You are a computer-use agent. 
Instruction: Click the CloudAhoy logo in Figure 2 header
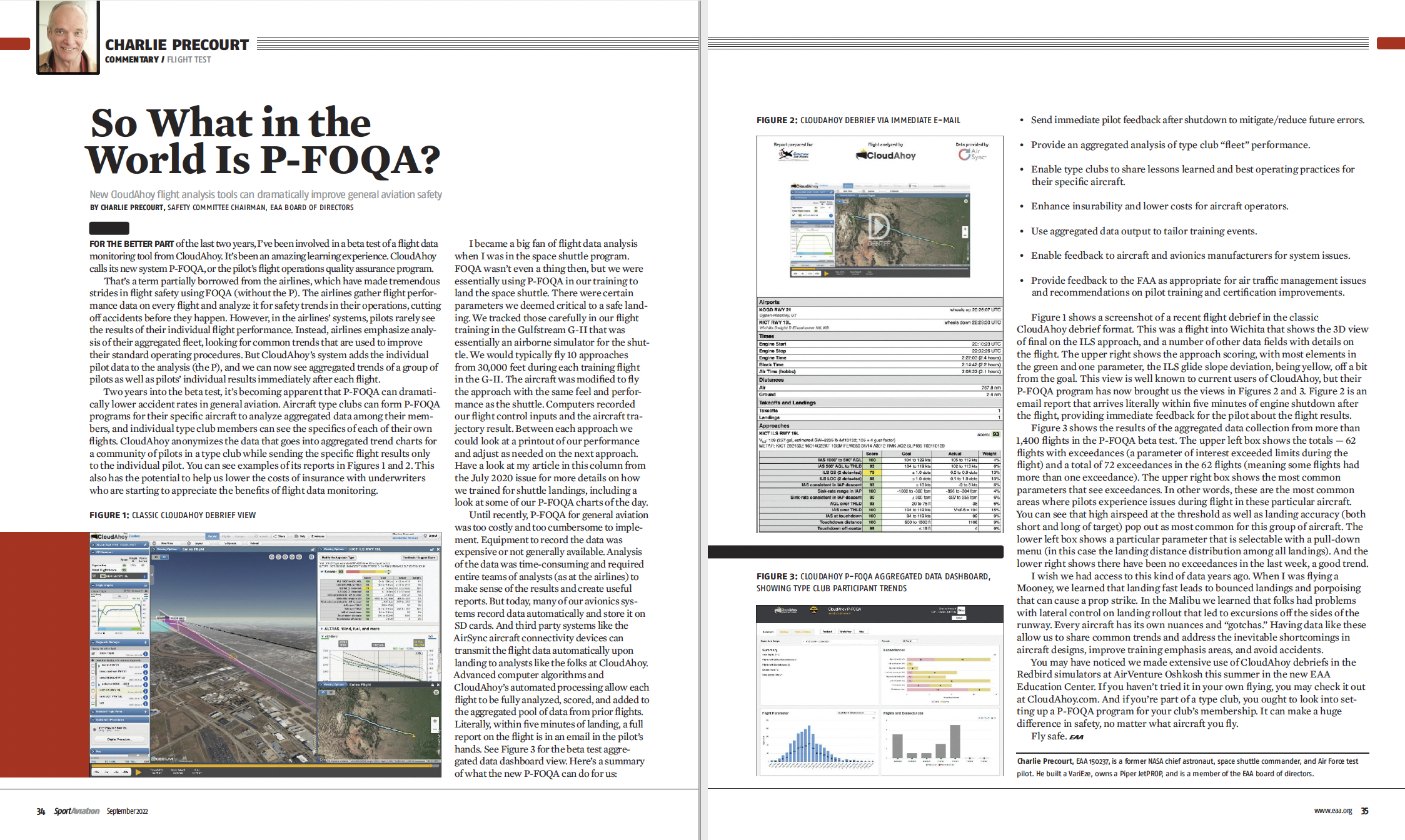885,155
